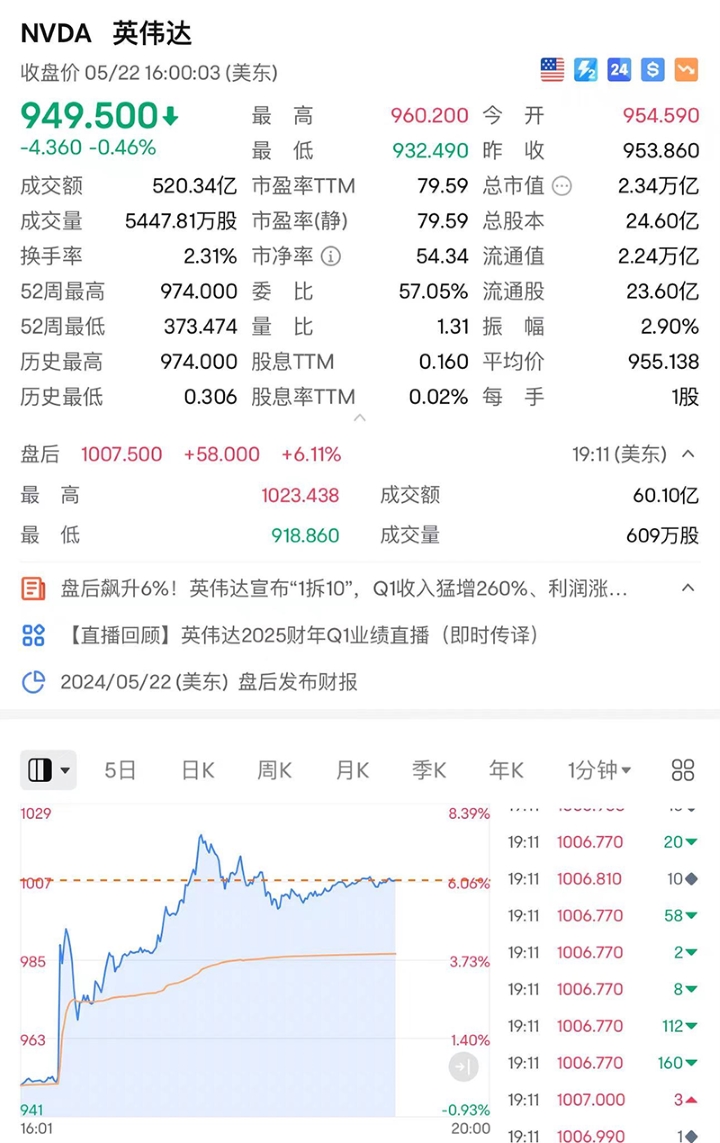
Task: Open news 盘后飙升6%！英伟达宣布1拆10
Action: (x=344, y=588)
